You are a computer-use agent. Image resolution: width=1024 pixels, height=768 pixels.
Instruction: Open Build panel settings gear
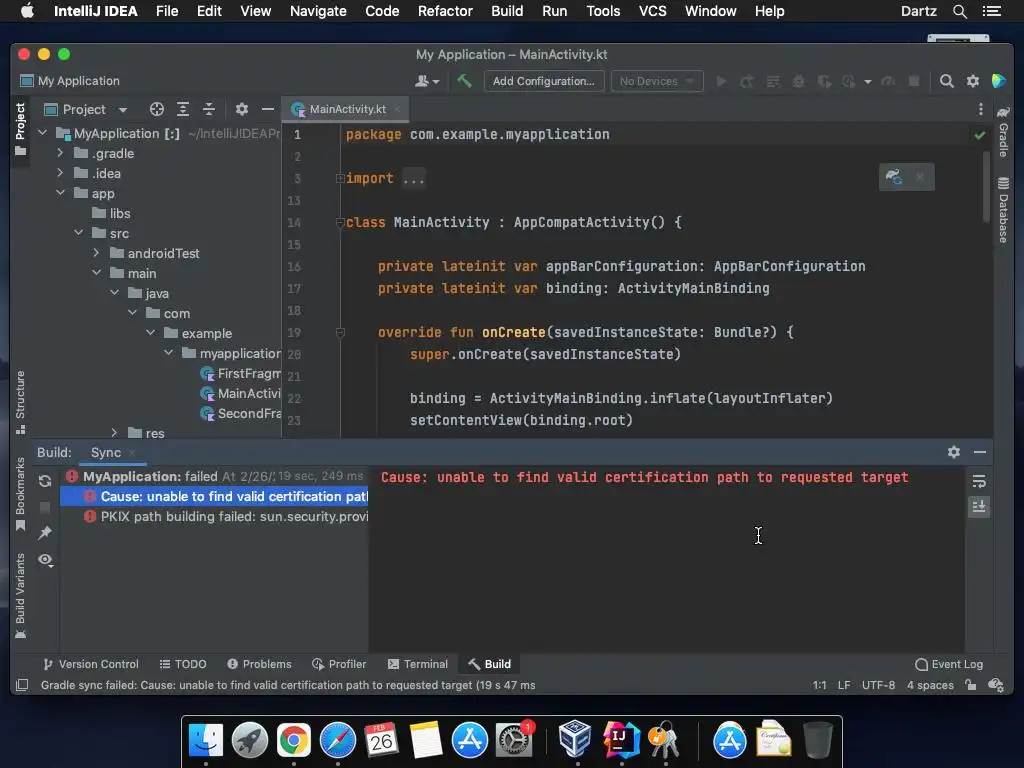(953, 452)
